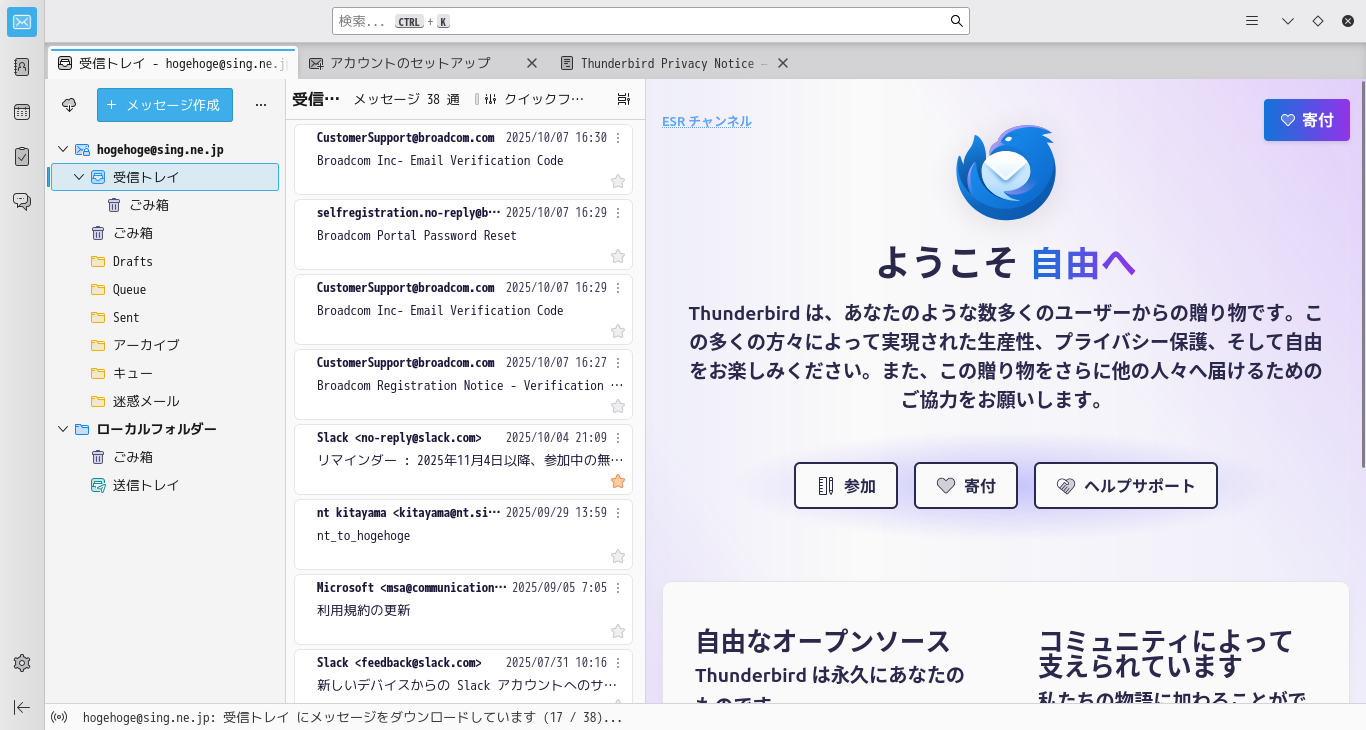1366x730 pixels.
Task: Open the アーカイブ folder
Action: pyautogui.click(x=164, y=345)
